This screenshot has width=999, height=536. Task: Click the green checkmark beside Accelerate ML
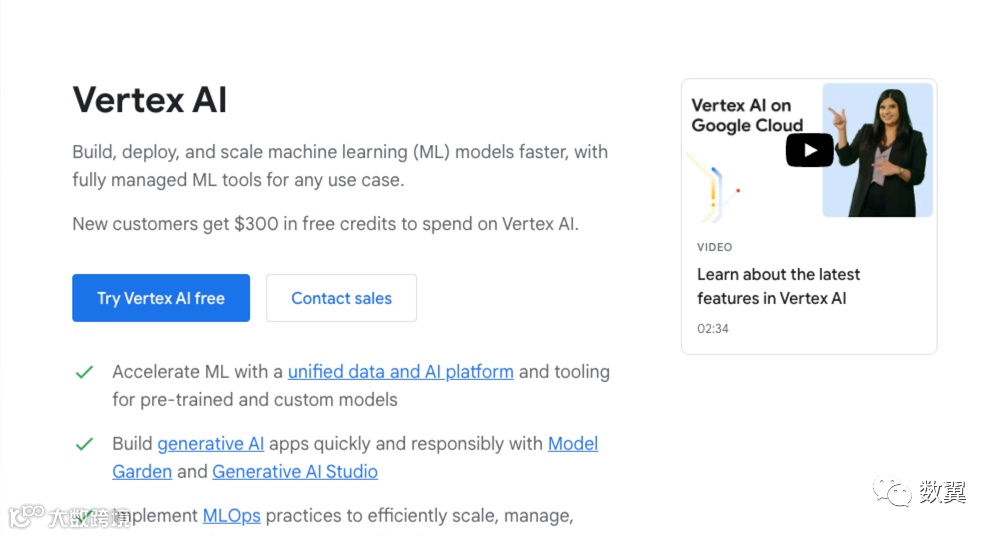pos(85,372)
